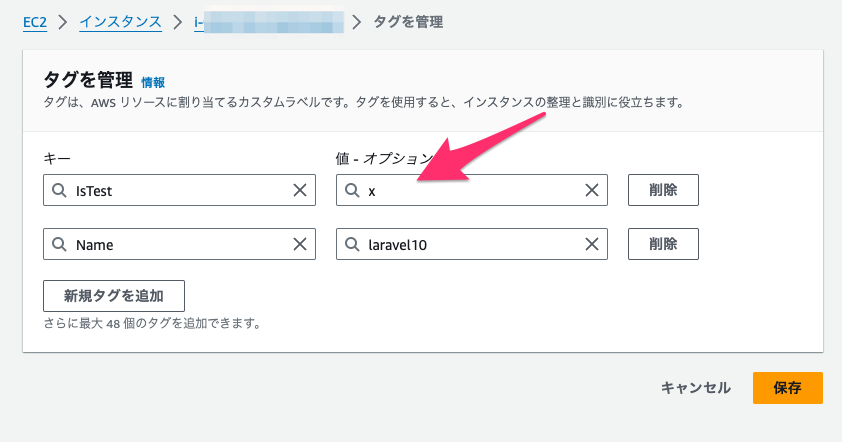Click the 値 - オプション column label
This screenshot has height=442, width=842.
384,159
